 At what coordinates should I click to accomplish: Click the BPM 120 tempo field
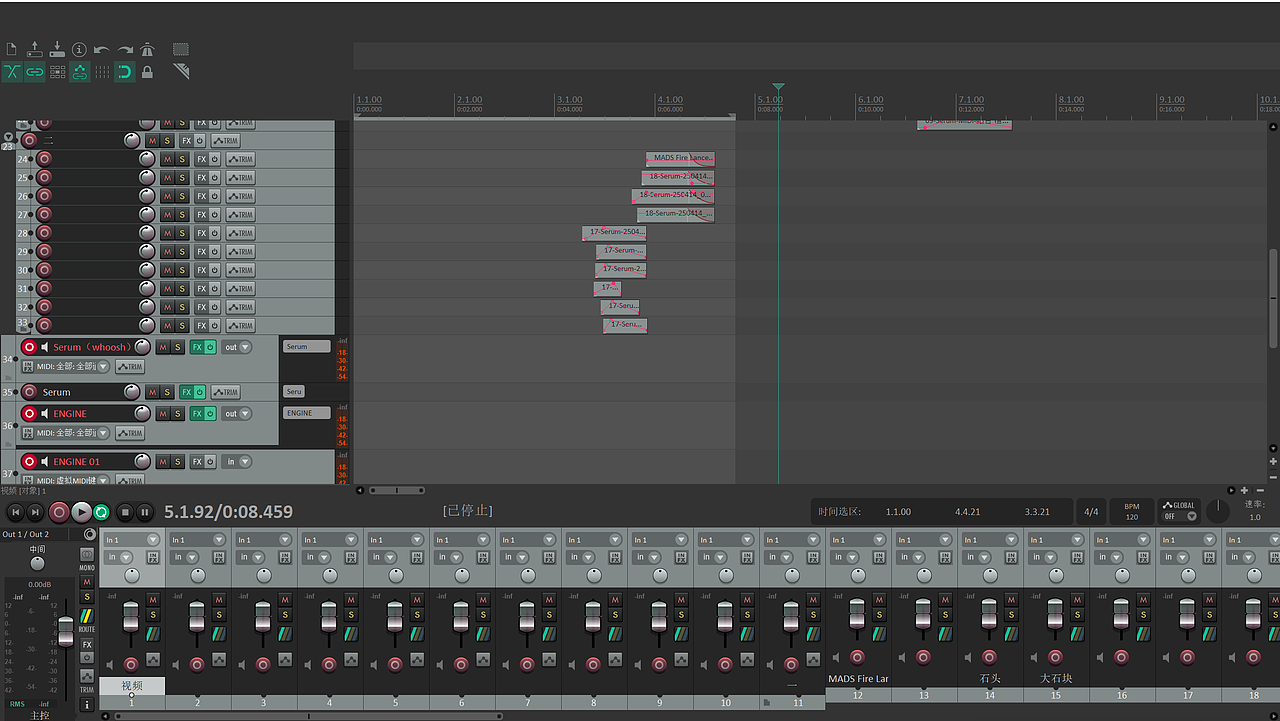click(x=1132, y=511)
